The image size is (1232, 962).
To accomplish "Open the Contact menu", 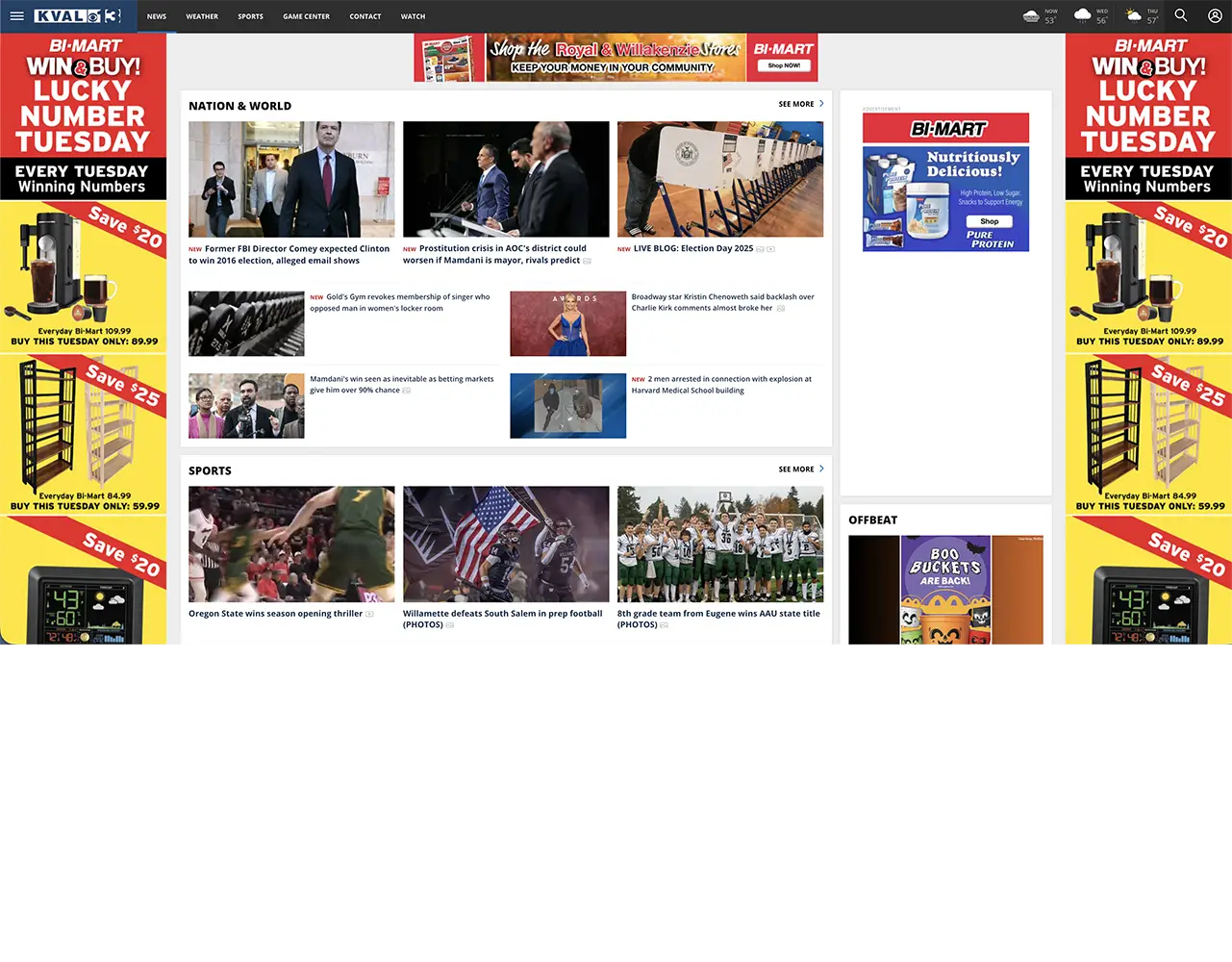I will pos(365,16).
